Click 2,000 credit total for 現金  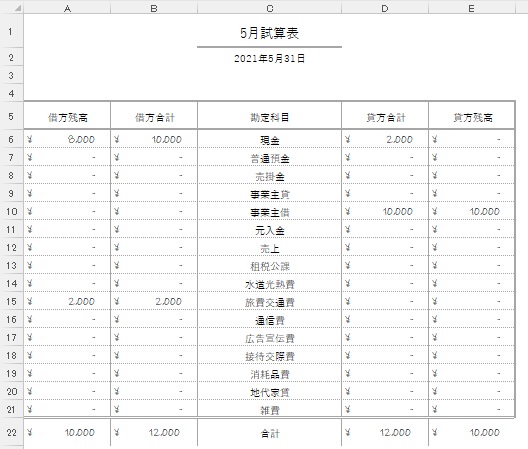(x=385, y=139)
